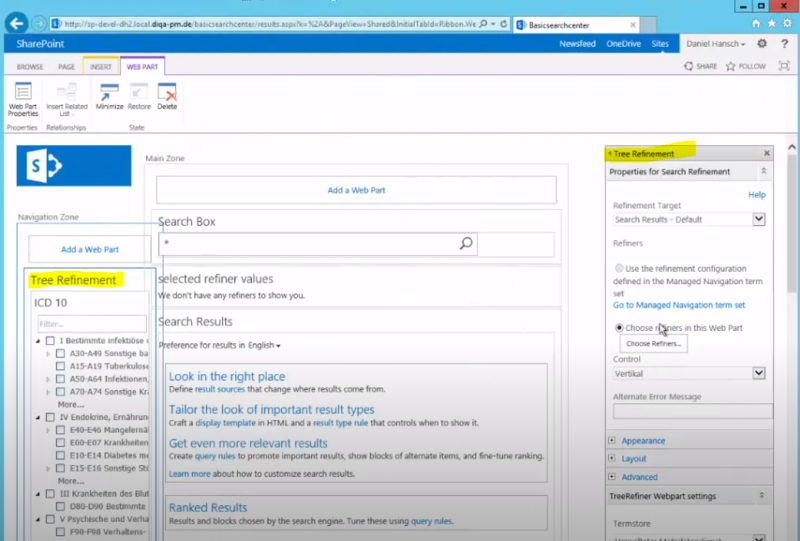Select 'Choose refiners in this Web Part' radio
The image size is (800, 541).
click(619, 327)
